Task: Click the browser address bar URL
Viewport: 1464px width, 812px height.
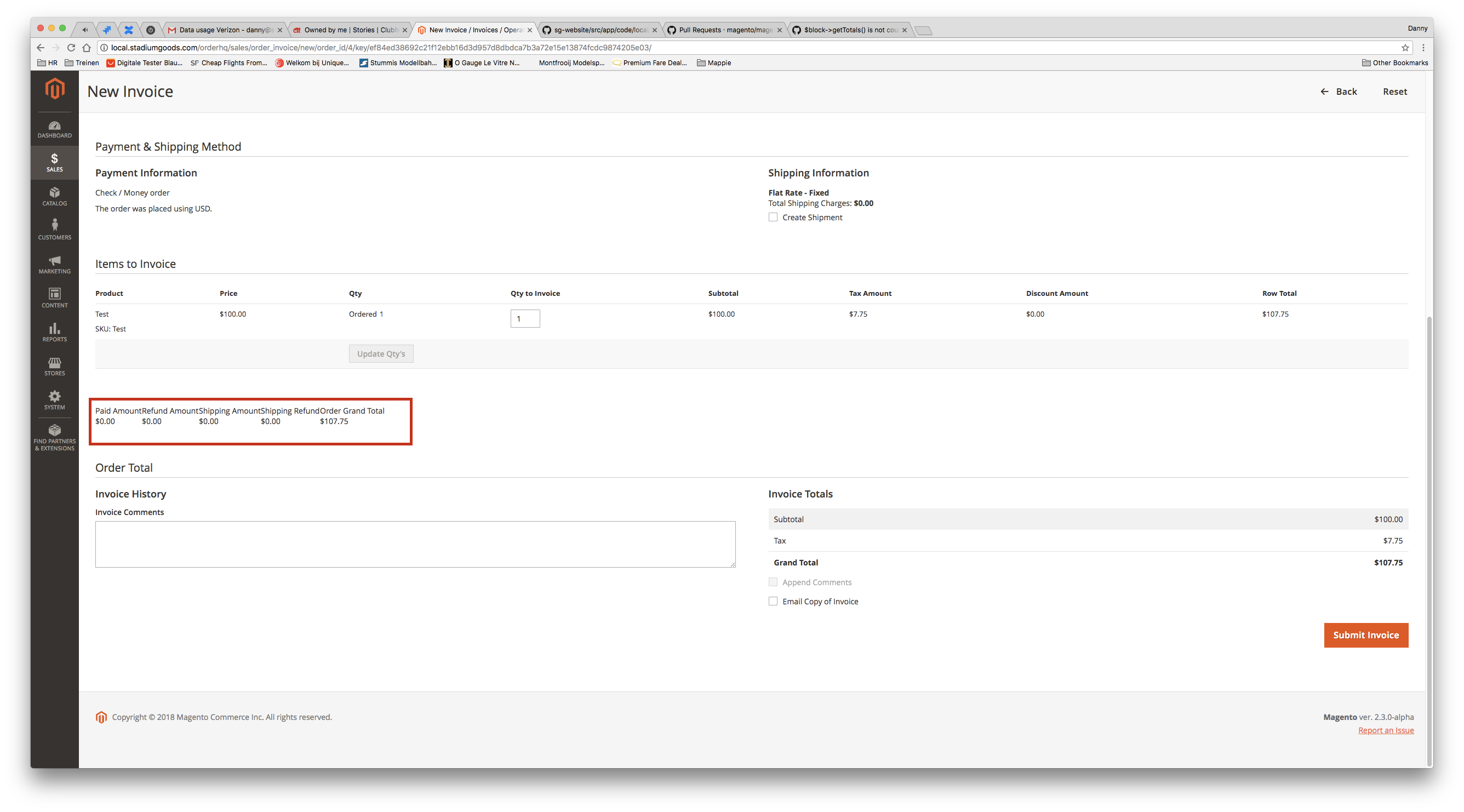Action: (x=381, y=48)
